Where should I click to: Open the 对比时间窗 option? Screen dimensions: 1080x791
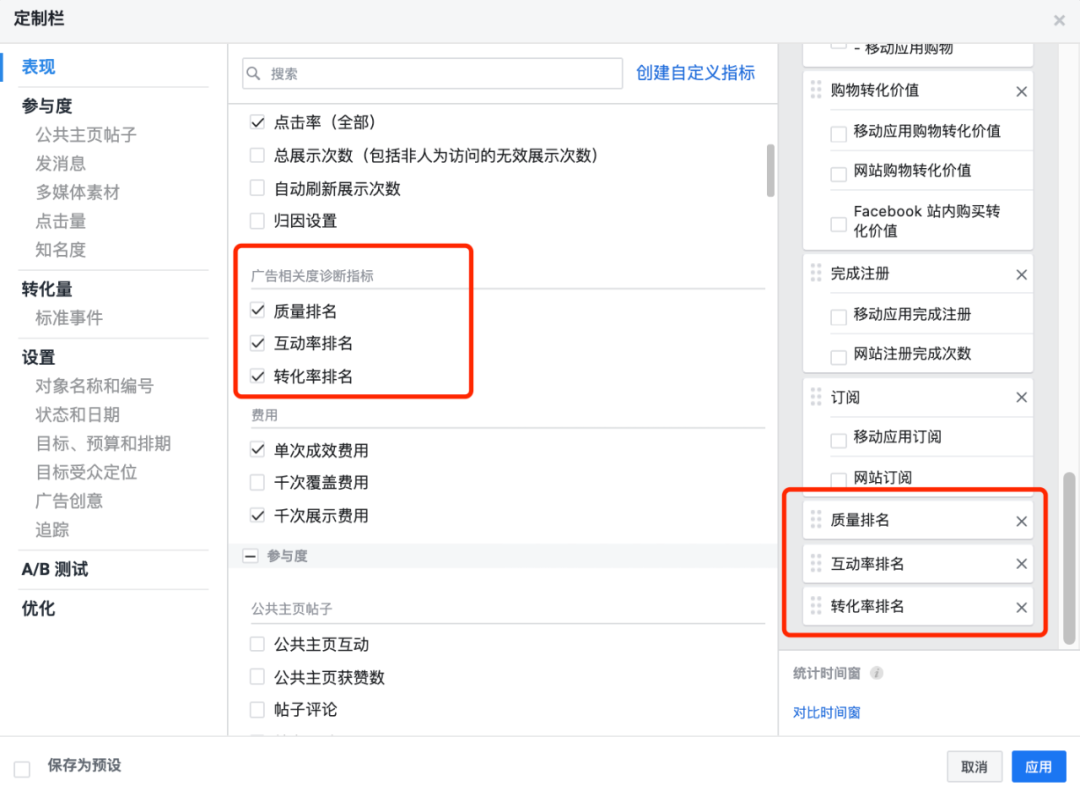(x=826, y=713)
